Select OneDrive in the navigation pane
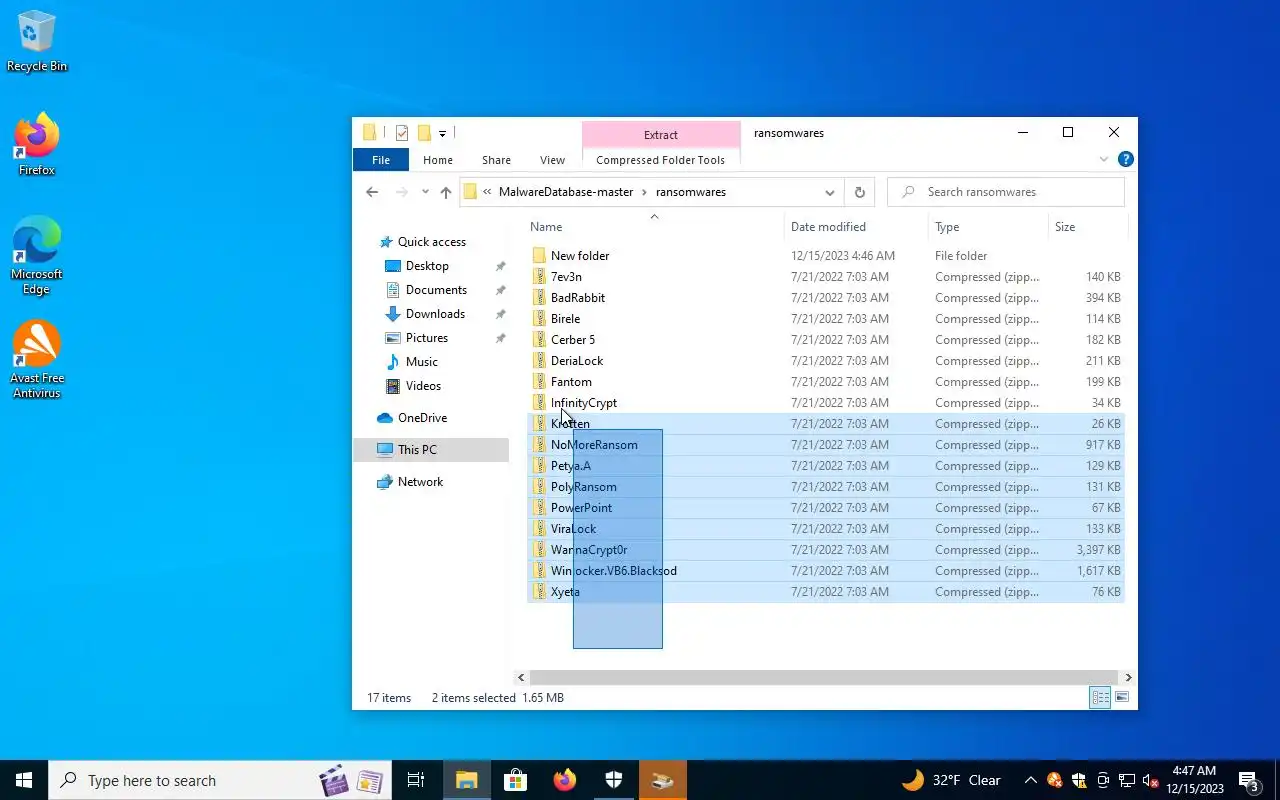The image size is (1280, 800). click(422, 418)
